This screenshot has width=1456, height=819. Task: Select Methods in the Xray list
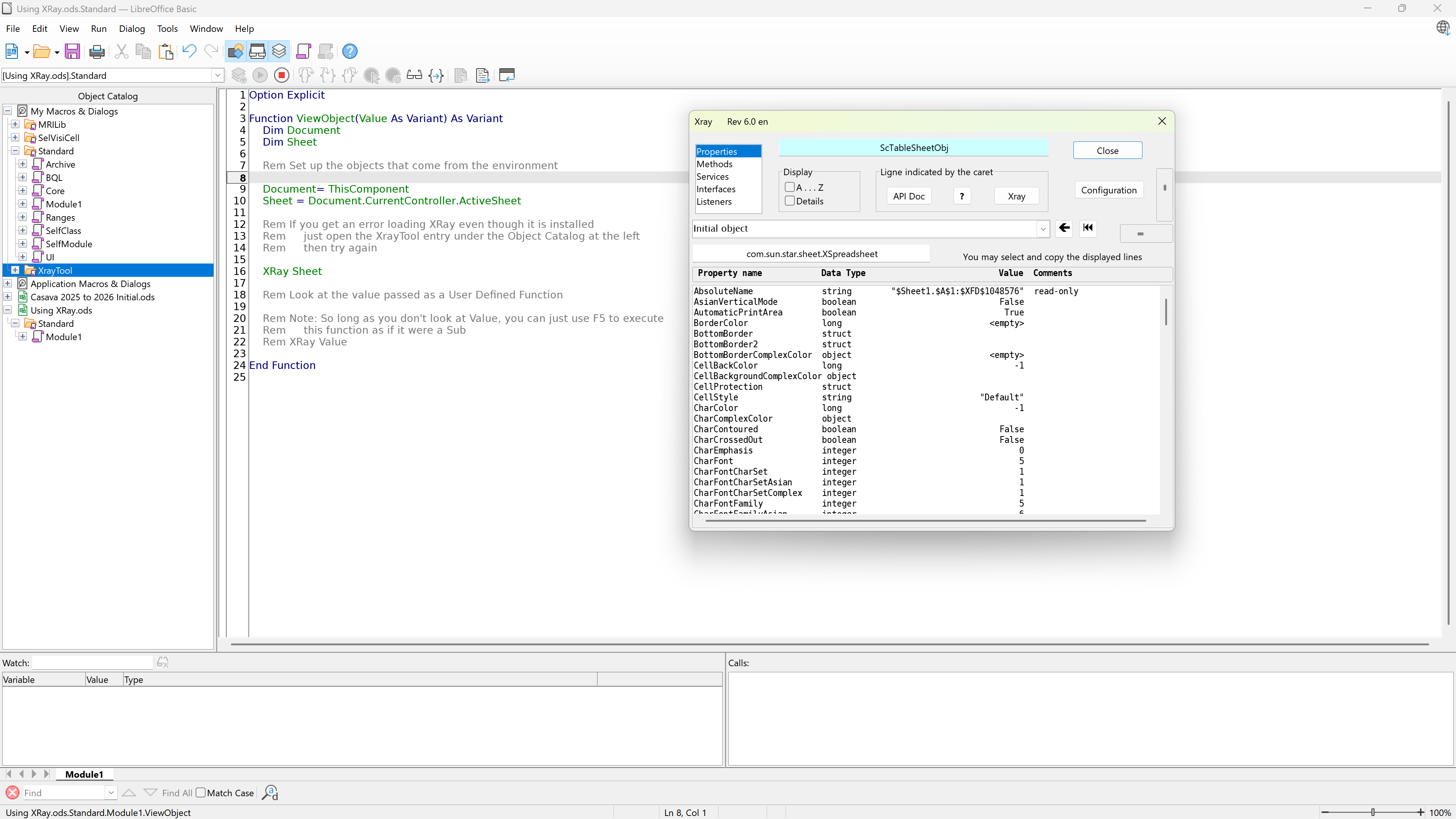click(714, 164)
